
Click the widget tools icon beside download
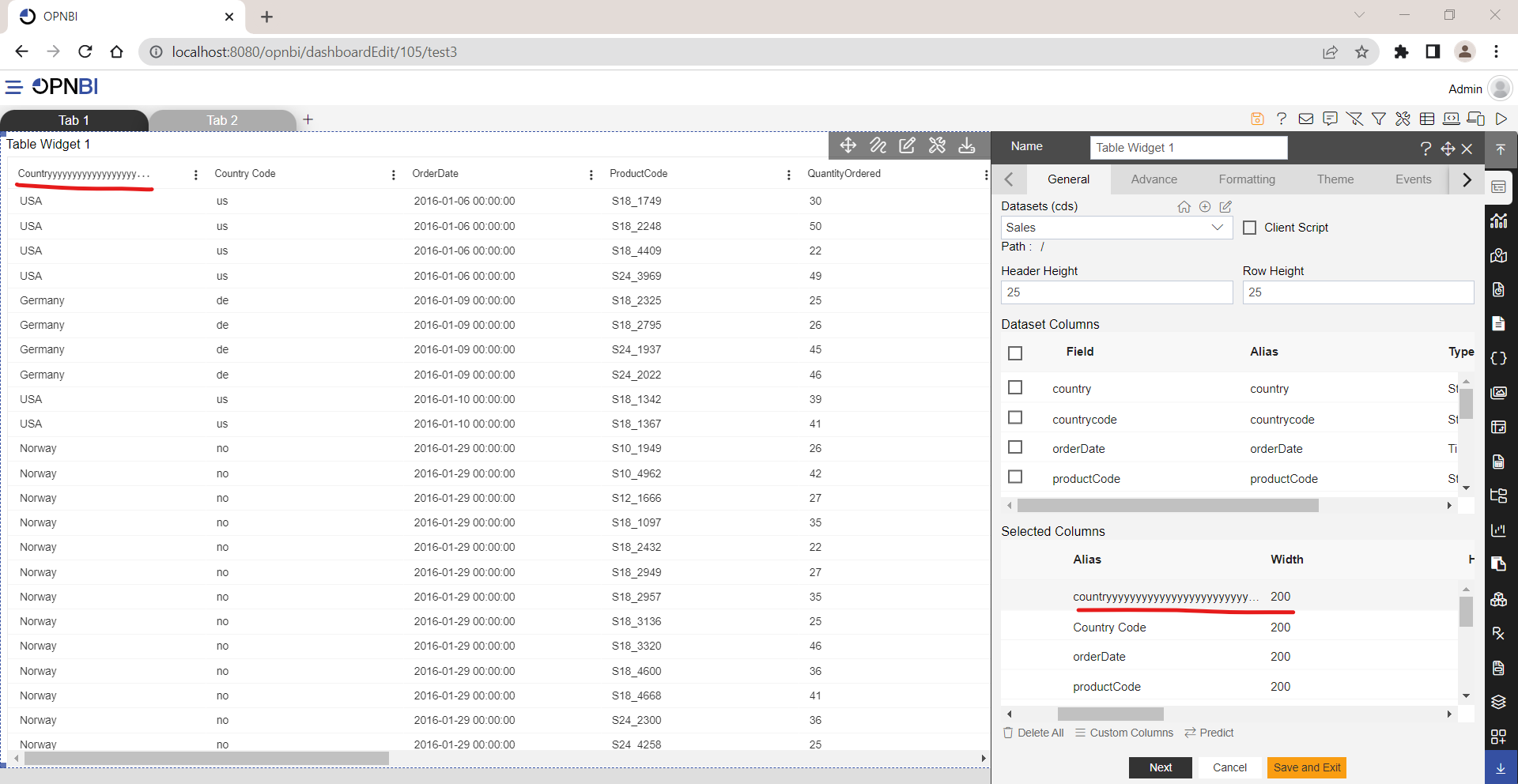[x=937, y=145]
